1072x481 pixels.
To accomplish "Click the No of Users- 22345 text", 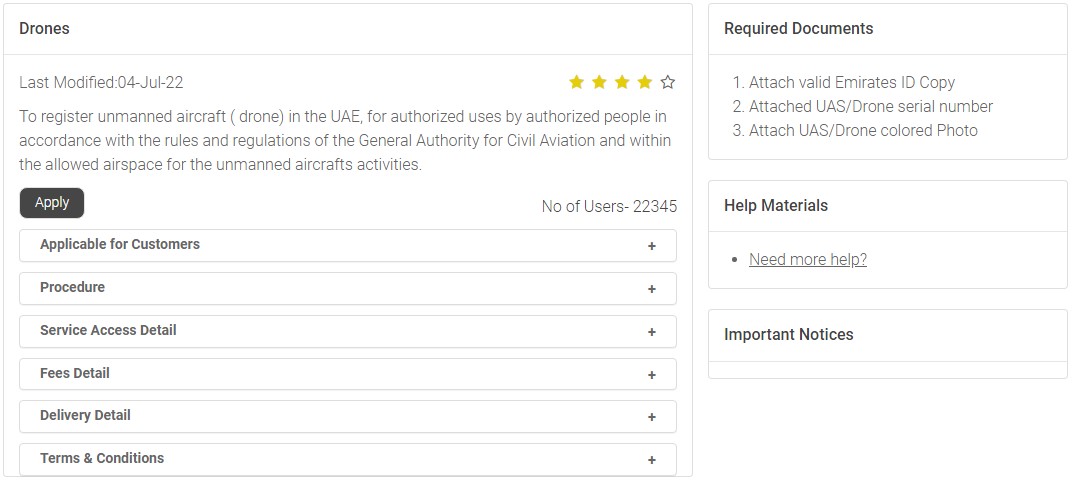I will pos(609,206).
